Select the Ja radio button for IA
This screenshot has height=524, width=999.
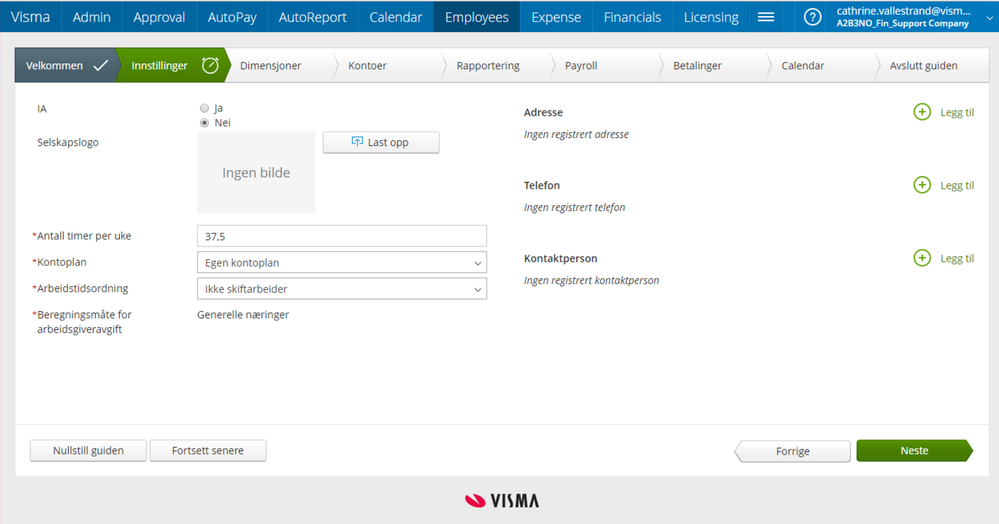pyautogui.click(x=205, y=108)
